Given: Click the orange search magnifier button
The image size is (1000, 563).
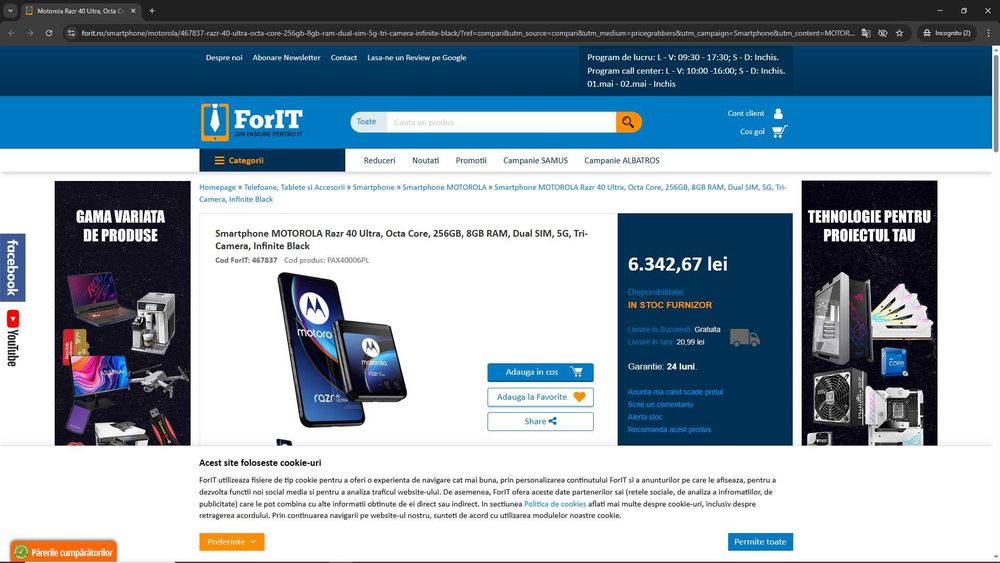Looking at the screenshot, I should pos(628,122).
